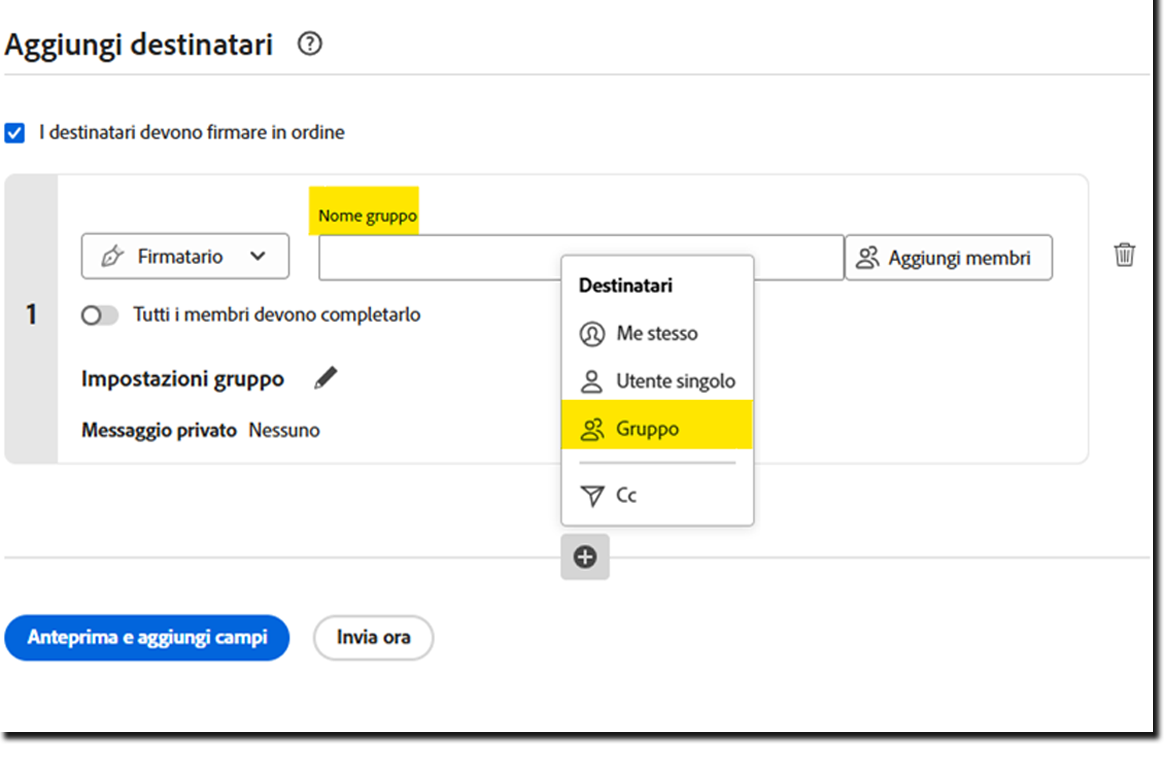This screenshot has width=1176, height=759.
Task: Click the trash icon to delete recipient row
Action: (1124, 255)
